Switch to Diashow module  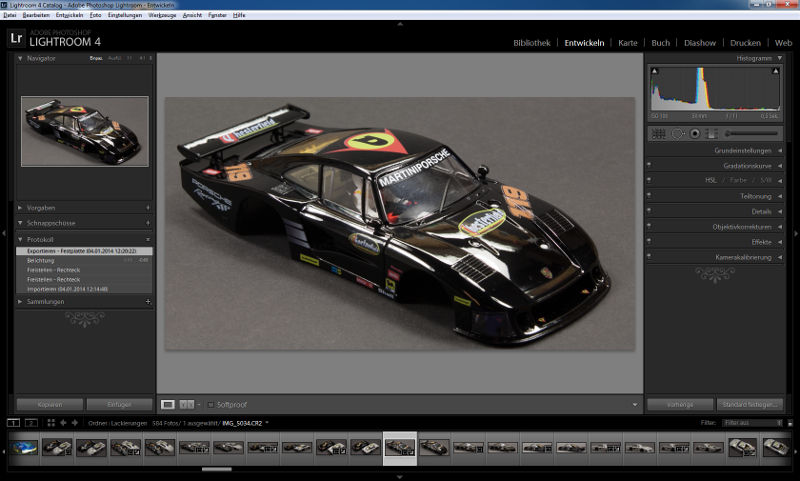tap(699, 43)
